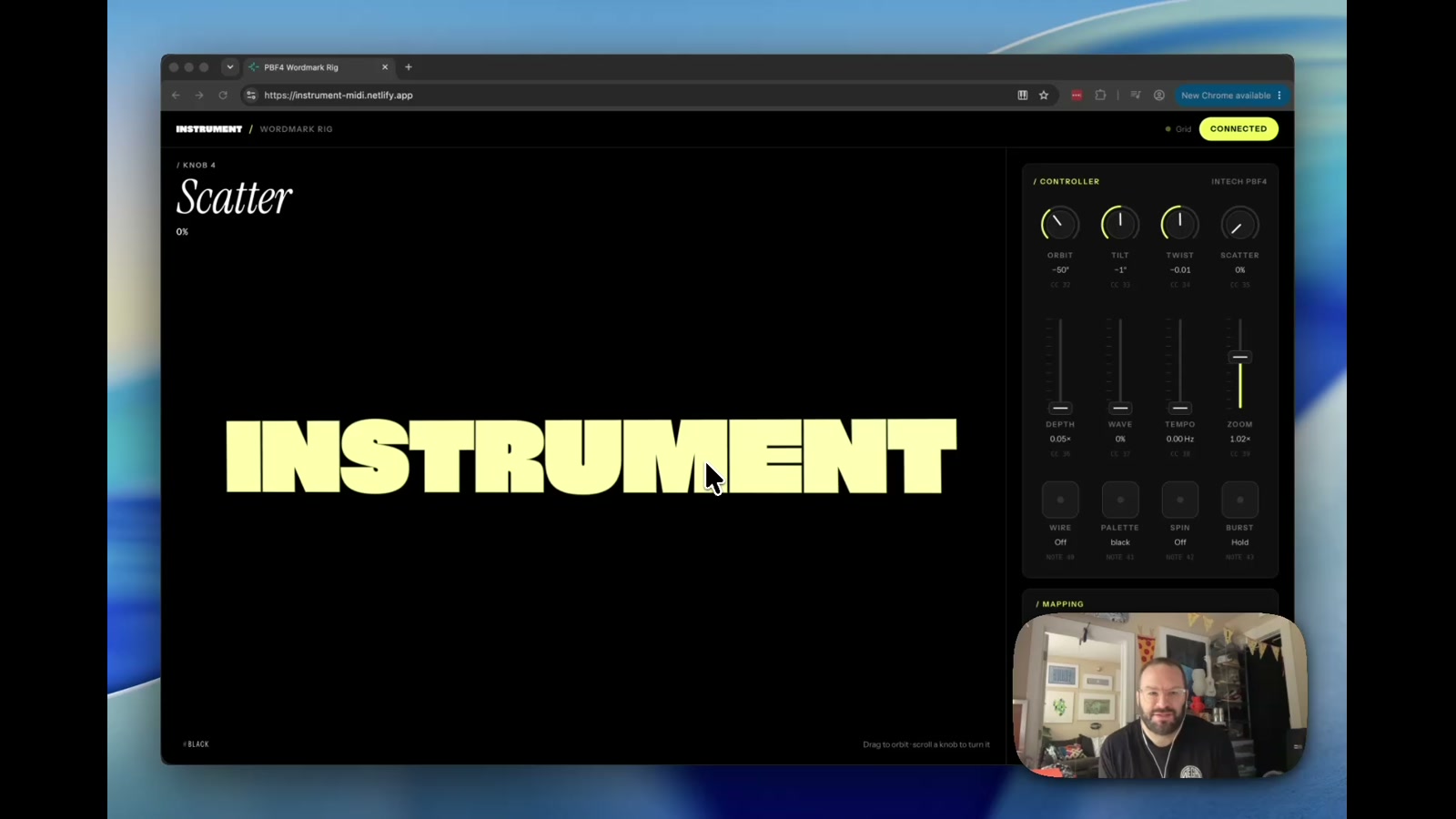Click the Tilt knob
Image resolution: width=1456 pixels, height=819 pixels.
1119,224
